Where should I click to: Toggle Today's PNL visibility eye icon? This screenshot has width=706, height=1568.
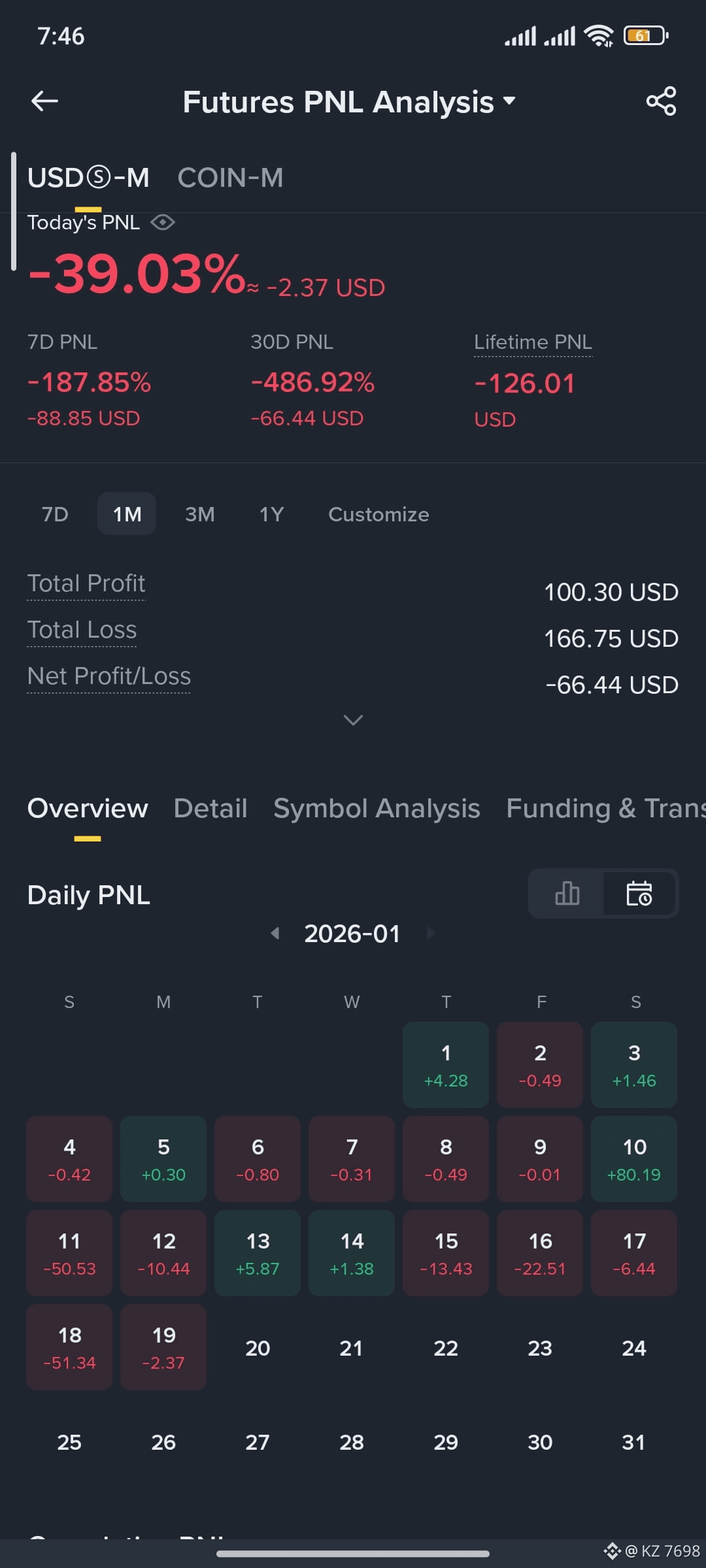click(162, 223)
